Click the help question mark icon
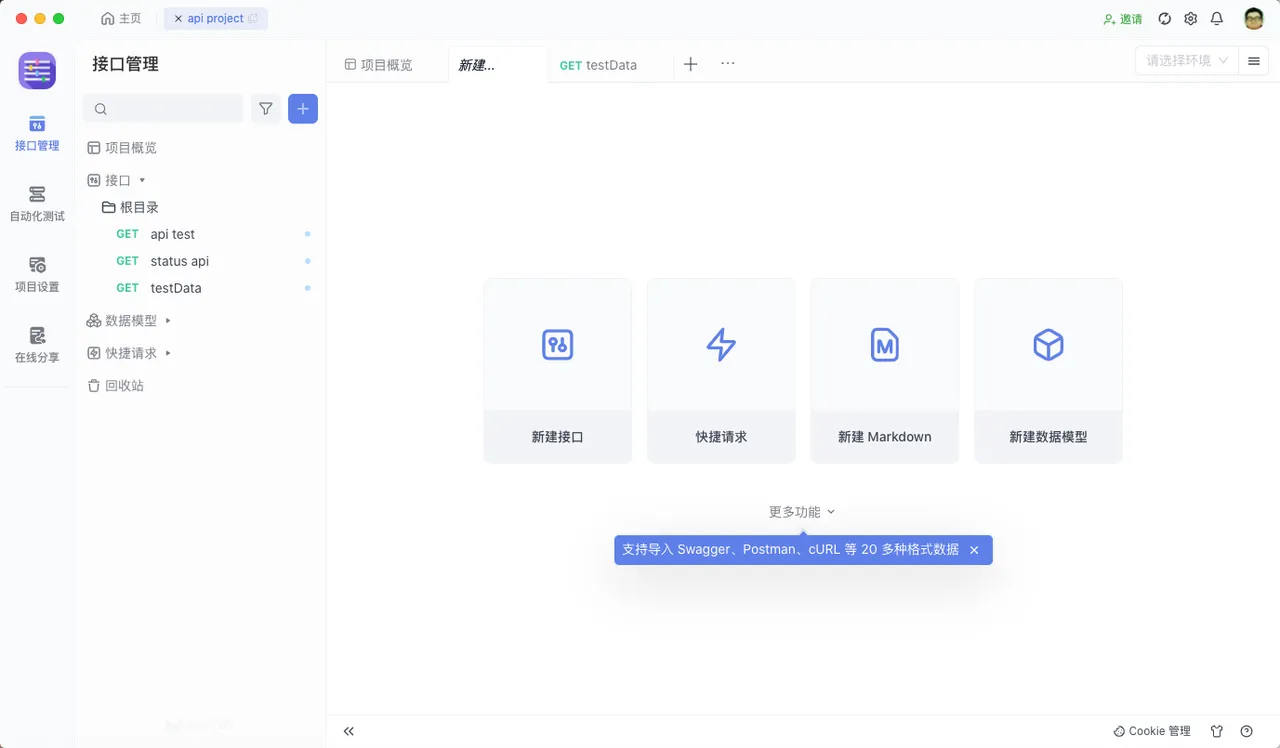The image size is (1280, 748). point(1246,731)
